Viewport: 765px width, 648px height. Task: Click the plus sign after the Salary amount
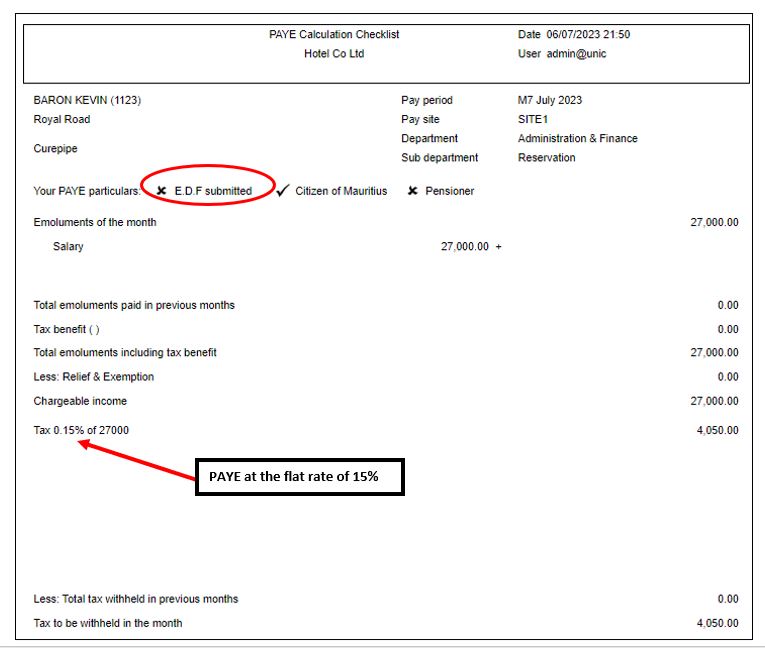[498, 247]
